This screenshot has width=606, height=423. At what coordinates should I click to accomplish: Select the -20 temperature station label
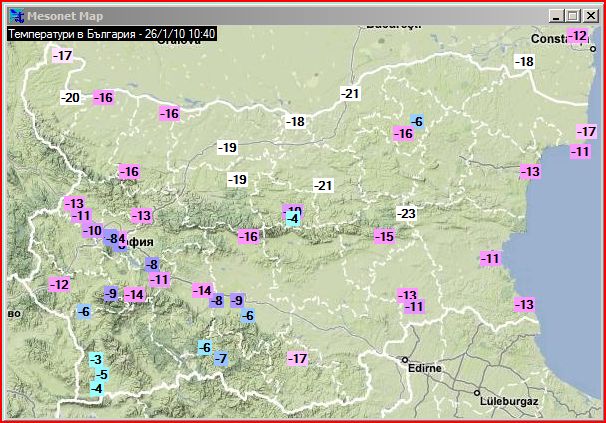coord(70,97)
